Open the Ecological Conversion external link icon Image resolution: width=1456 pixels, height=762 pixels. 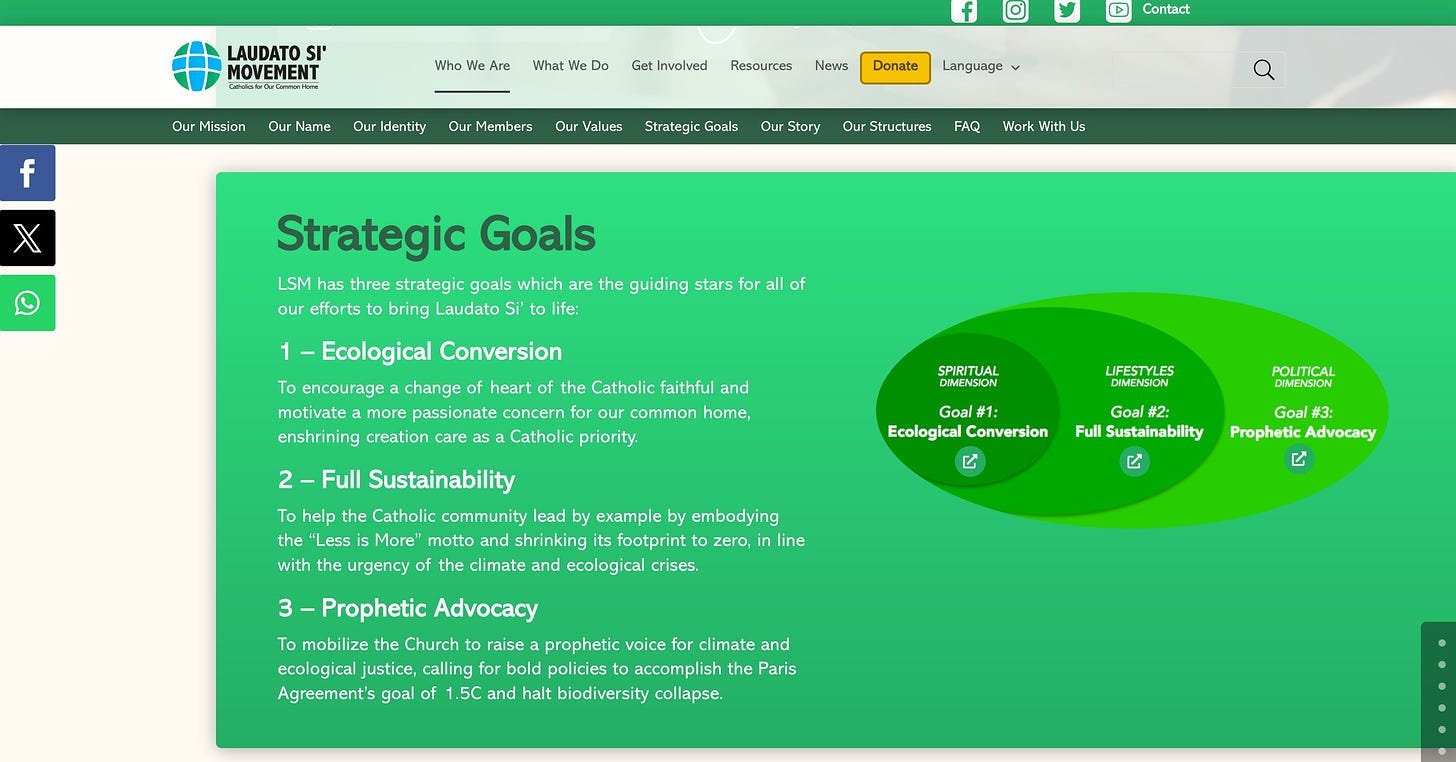tap(969, 461)
